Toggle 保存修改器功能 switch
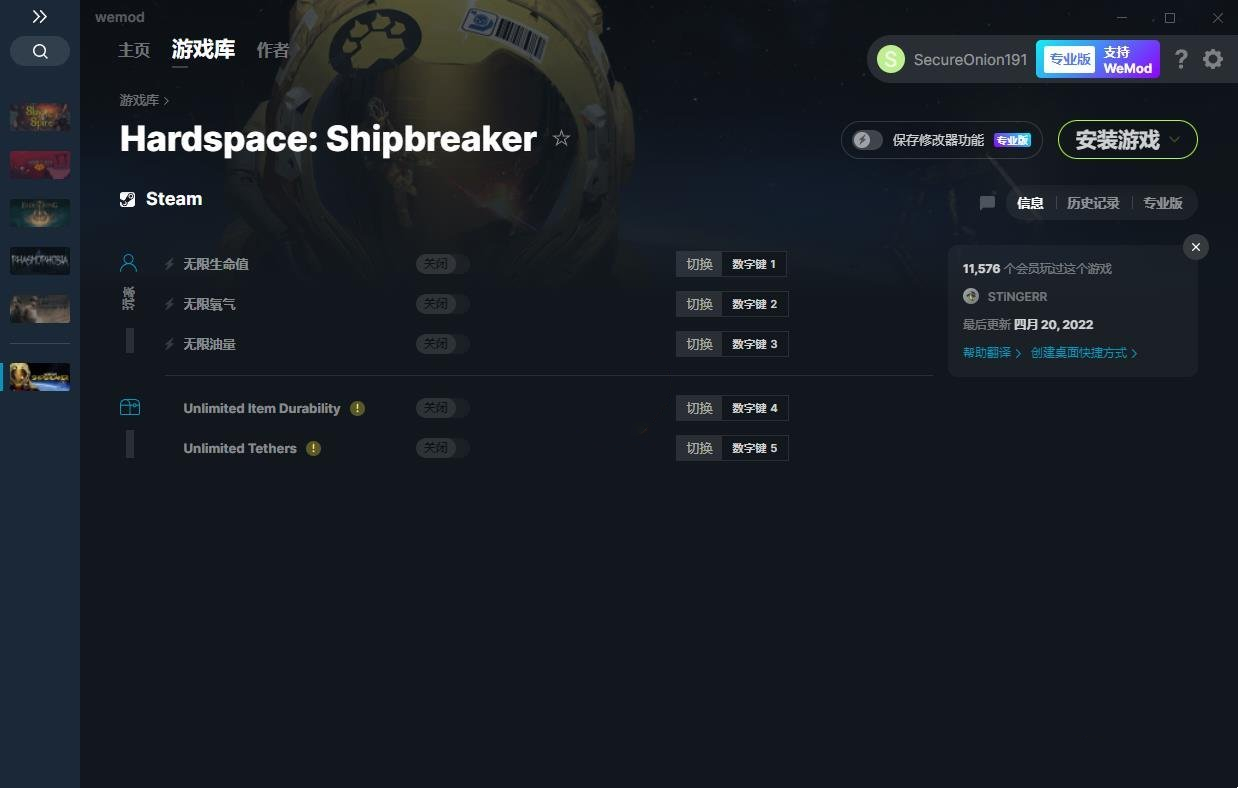This screenshot has width=1238, height=788. 867,140
